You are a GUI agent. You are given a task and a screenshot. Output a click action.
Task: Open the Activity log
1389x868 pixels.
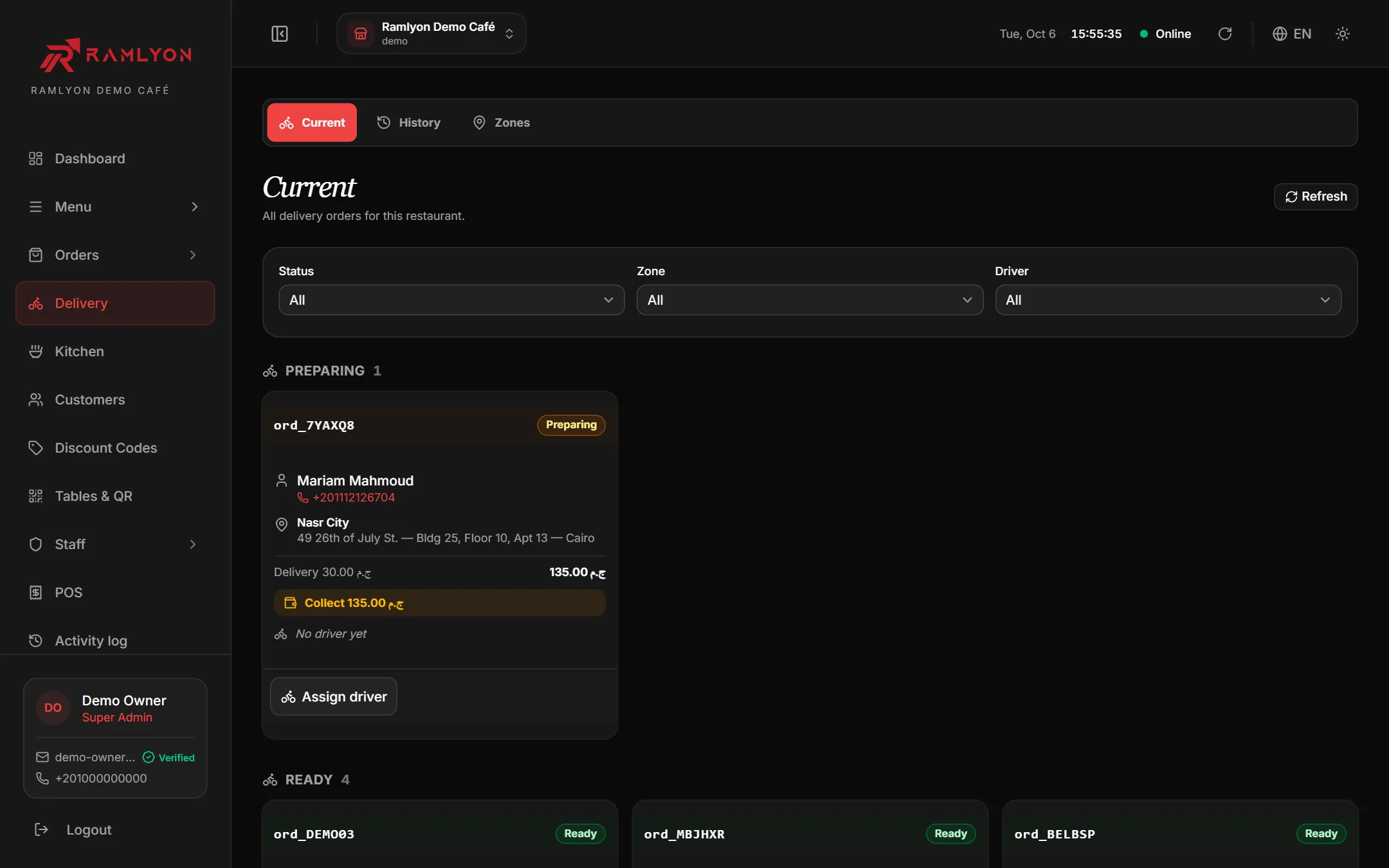point(115,640)
